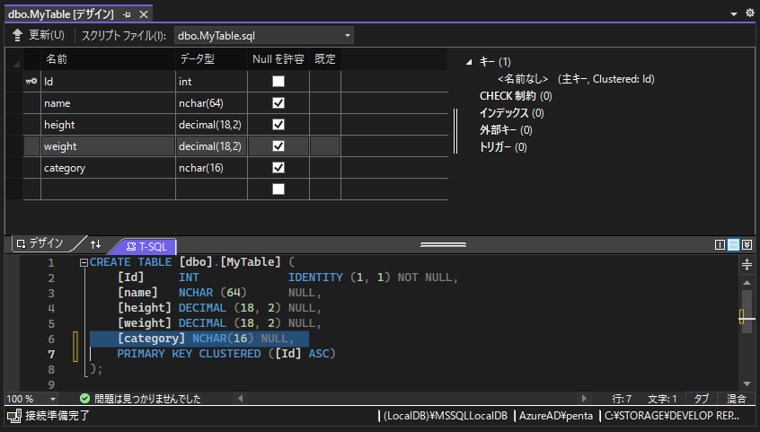
Task: Select CHECK 制約 (0) item
Action: 516,96
